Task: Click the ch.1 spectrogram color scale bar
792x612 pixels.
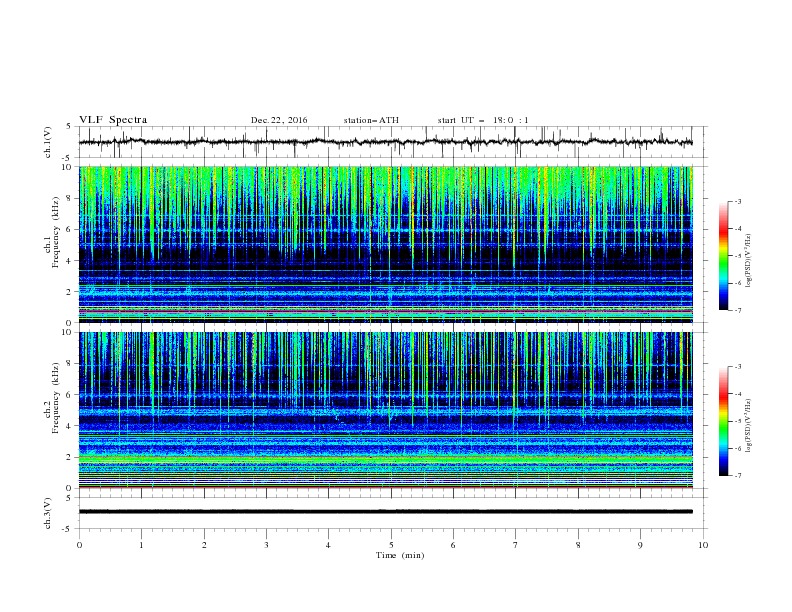Action: tap(723, 256)
